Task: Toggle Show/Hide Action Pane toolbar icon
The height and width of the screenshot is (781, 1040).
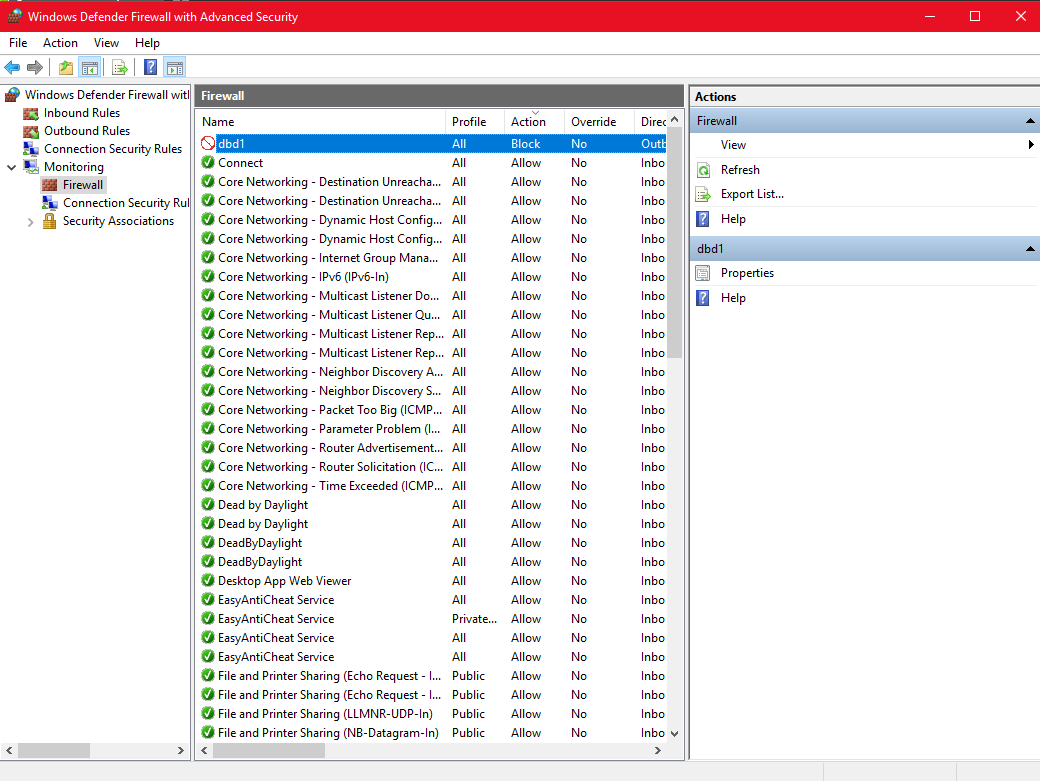Action: 174,67
